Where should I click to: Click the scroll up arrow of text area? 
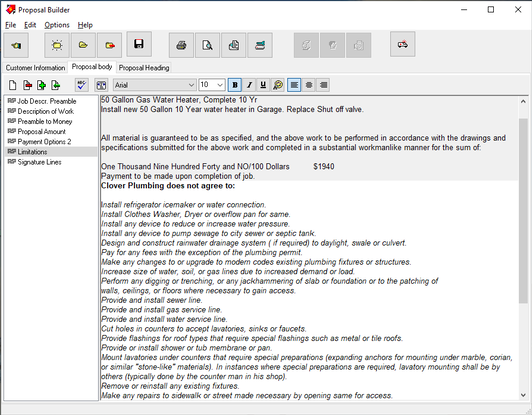(x=523, y=102)
